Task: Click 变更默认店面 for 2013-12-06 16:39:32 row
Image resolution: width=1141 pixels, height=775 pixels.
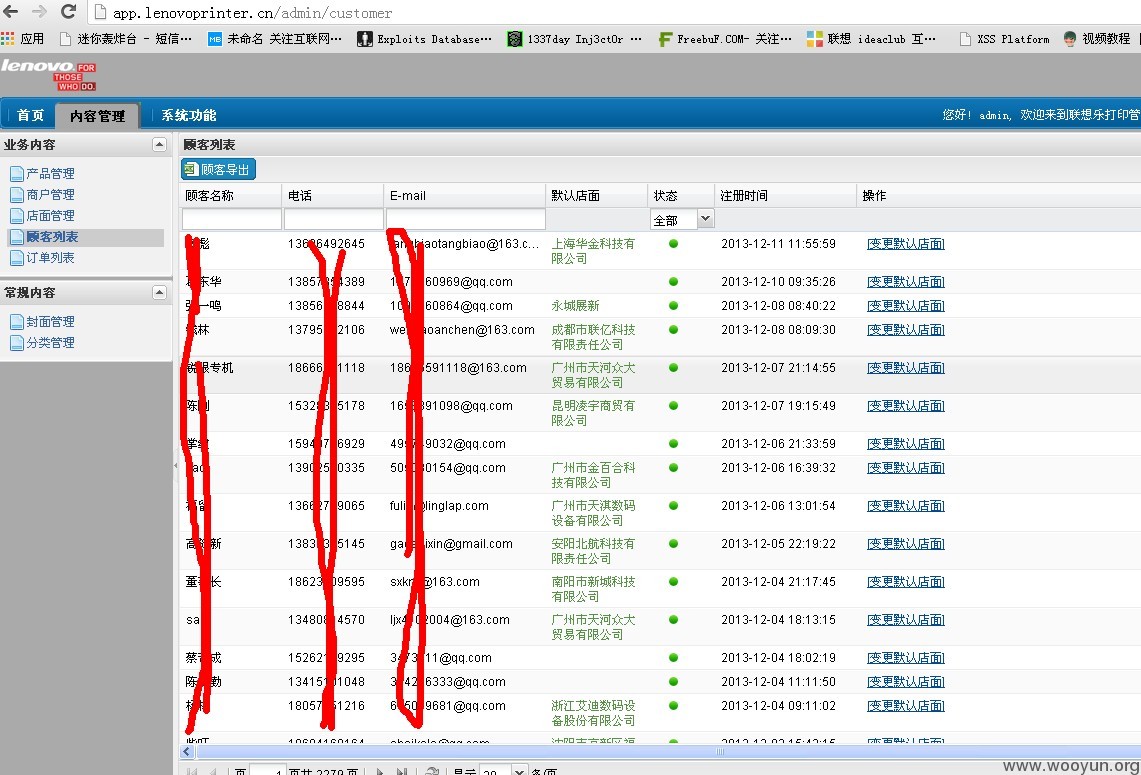Action: coord(906,467)
